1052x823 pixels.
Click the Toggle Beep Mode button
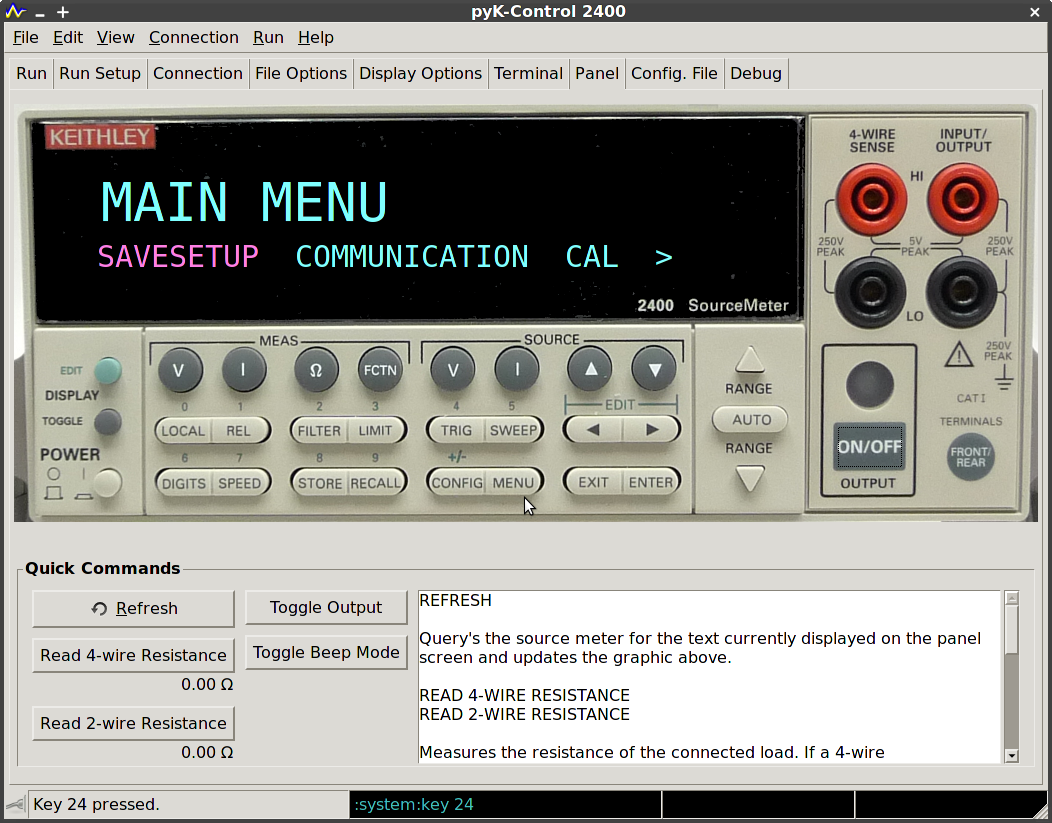click(326, 653)
